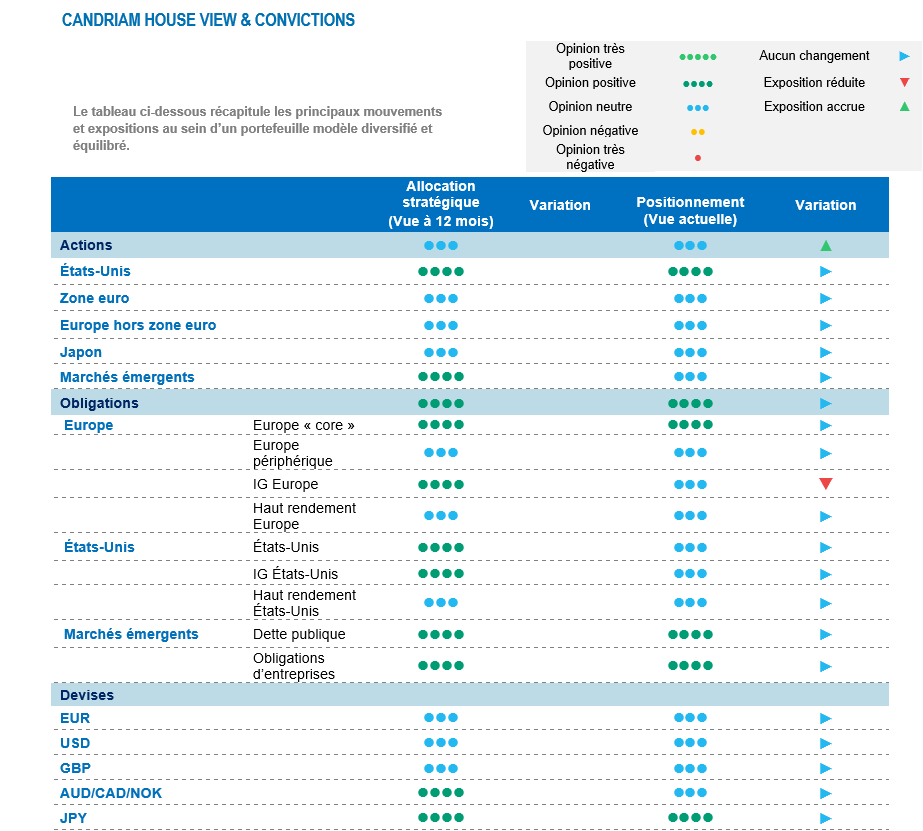Click the blue arrow in the Japon row
Screen dimensions: 923x831
(x=825, y=352)
